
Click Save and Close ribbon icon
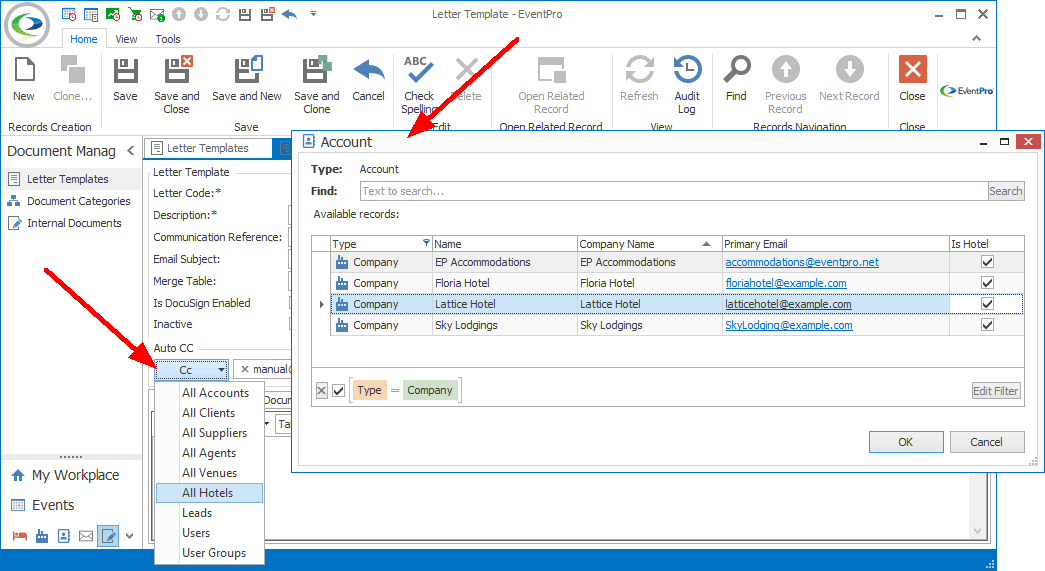pos(177,70)
